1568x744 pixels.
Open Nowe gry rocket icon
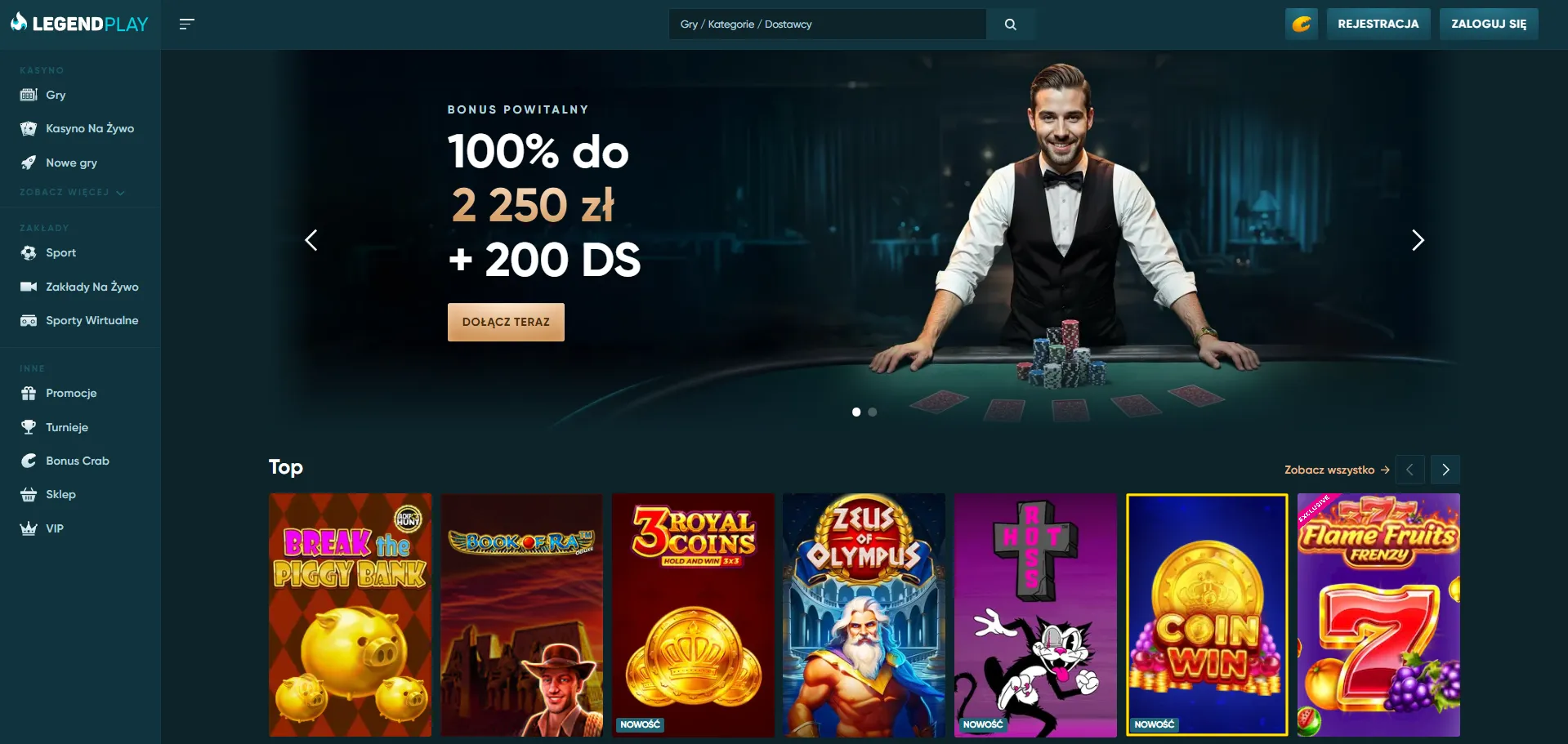29,163
